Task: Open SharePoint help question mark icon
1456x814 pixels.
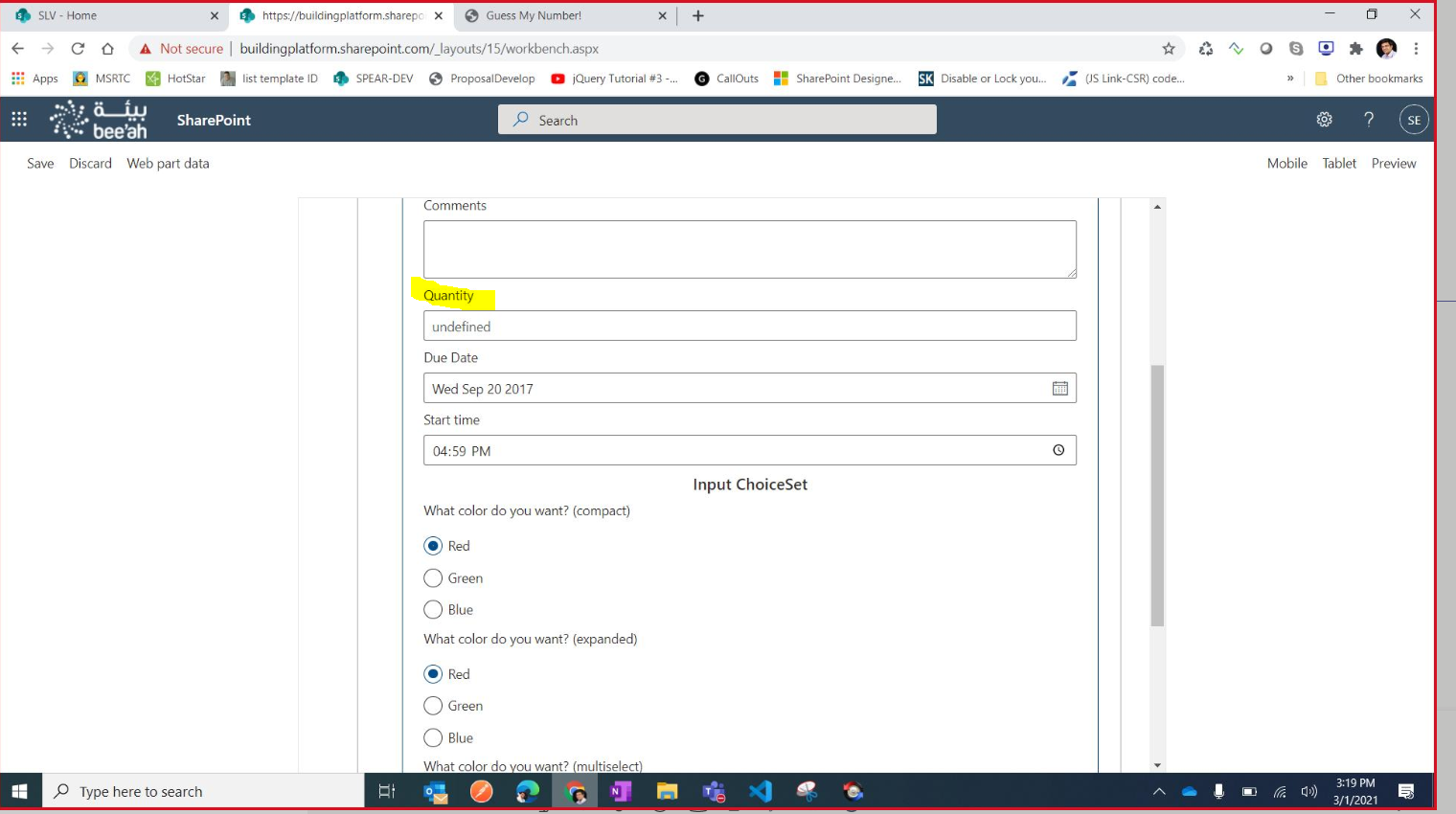Action: 1369,119
